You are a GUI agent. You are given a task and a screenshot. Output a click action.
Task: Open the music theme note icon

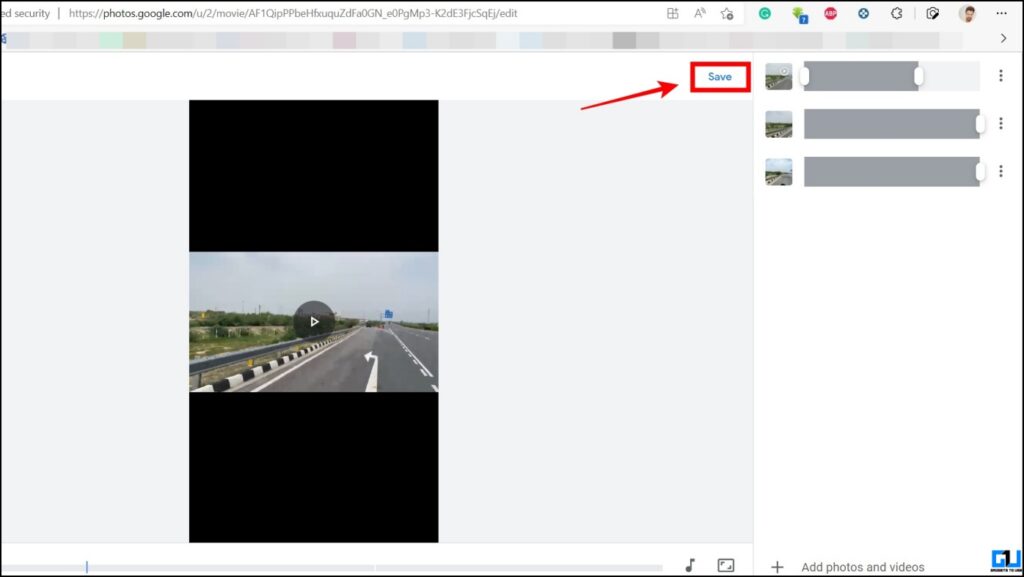pyautogui.click(x=690, y=565)
